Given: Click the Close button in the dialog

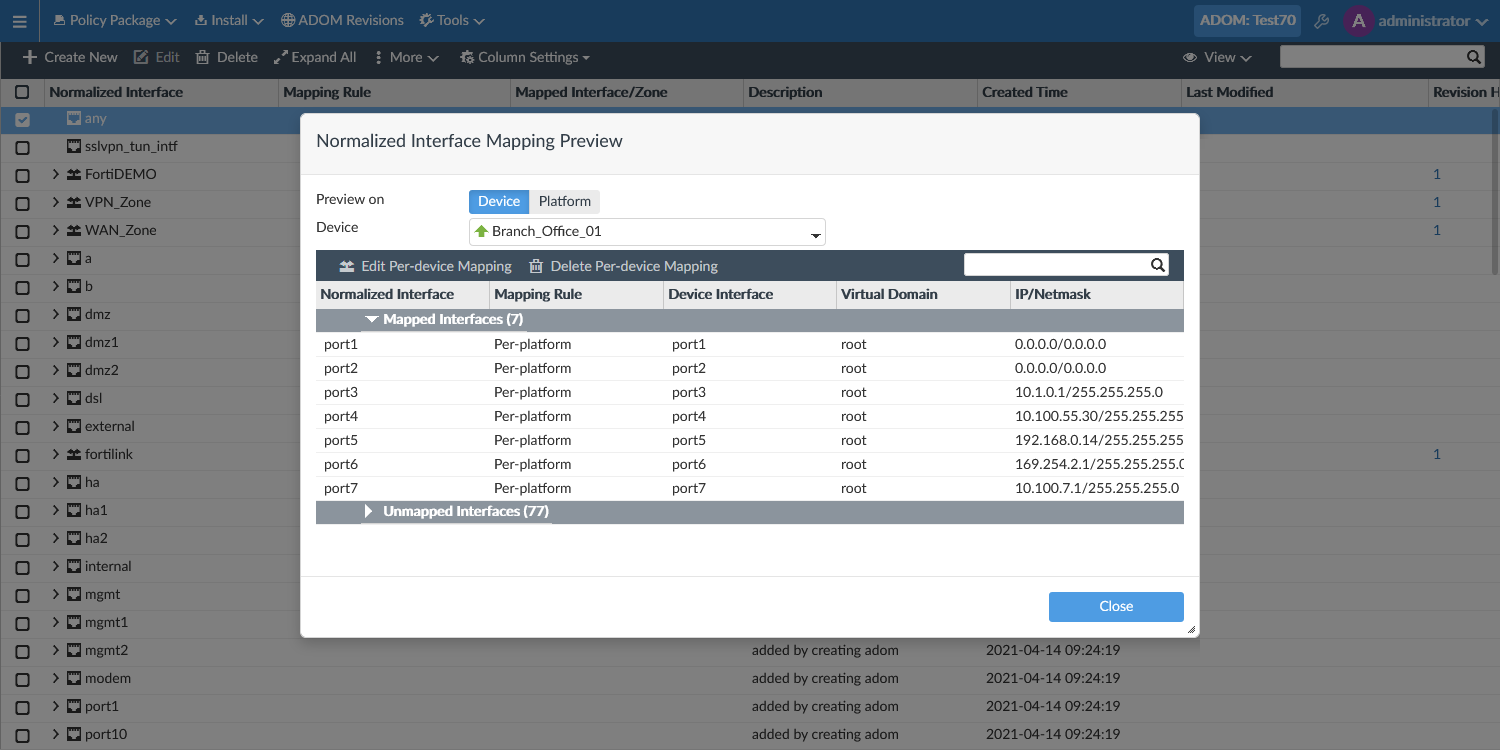Looking at the screenshot, I should tap(1116, 606).
